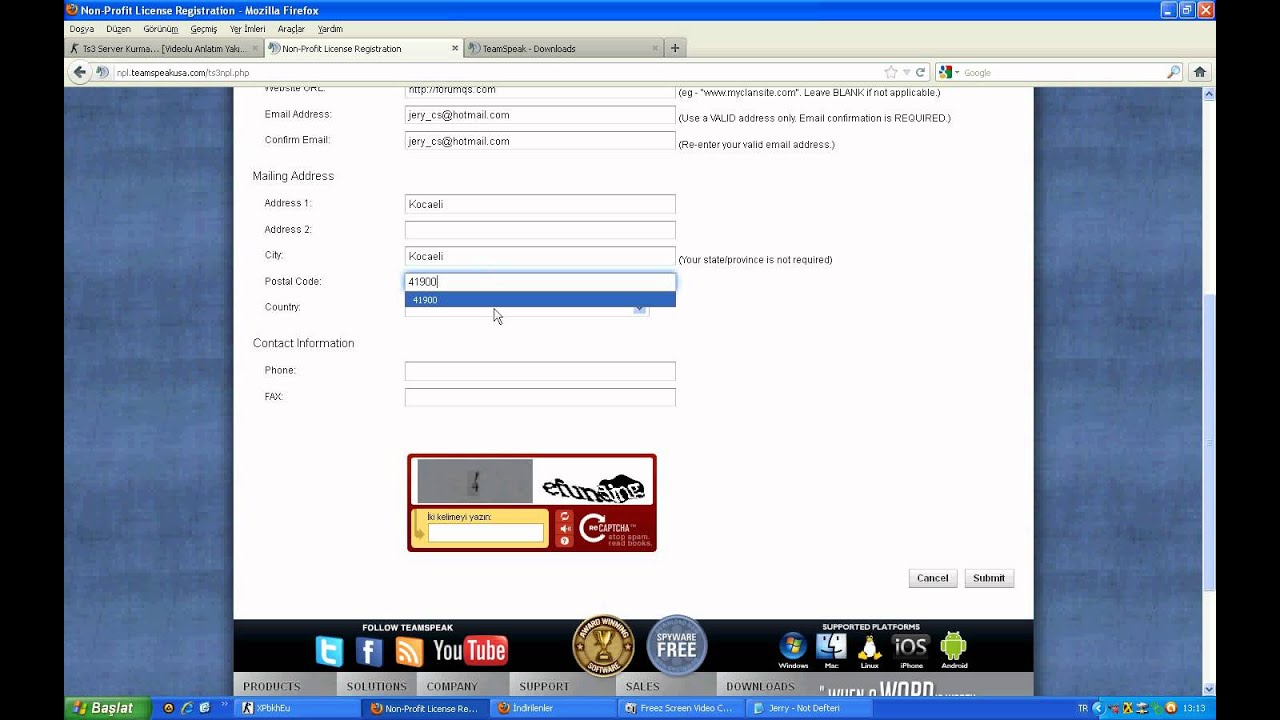The image size is (1280, 720).
Task: Close the Non-Profit License Registration tab
Action: (455, 48)
